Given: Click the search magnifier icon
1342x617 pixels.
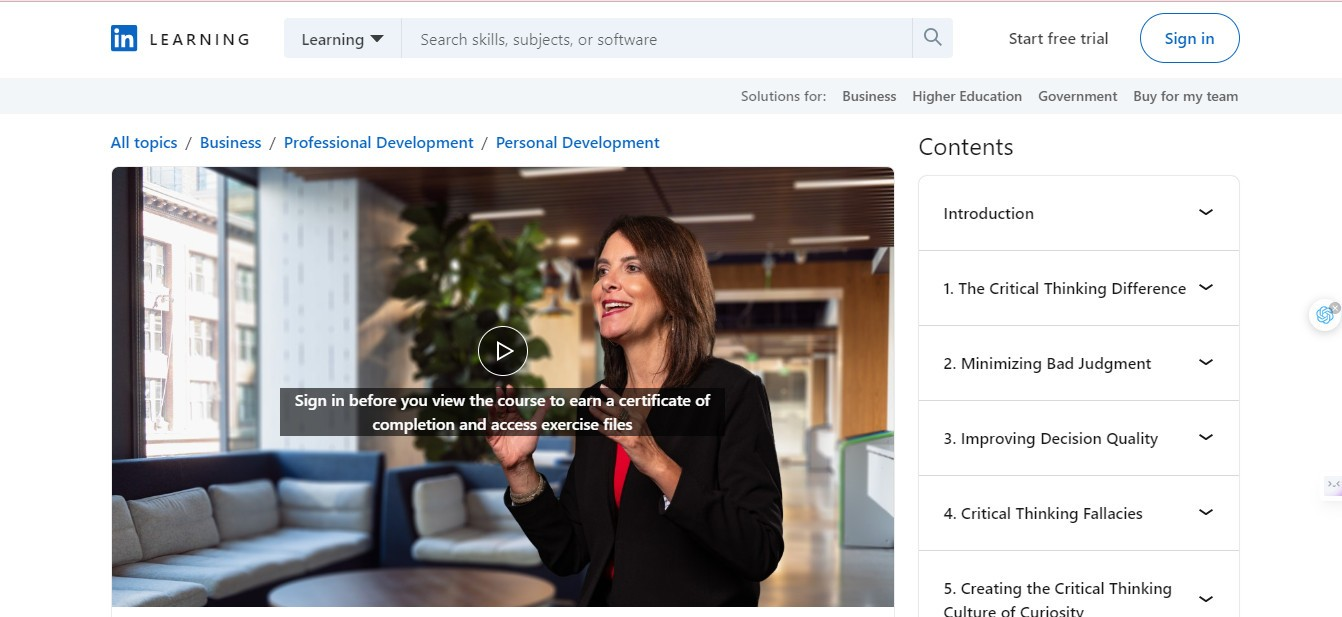Looking at the screenshot, I should [x=932, y=38].
